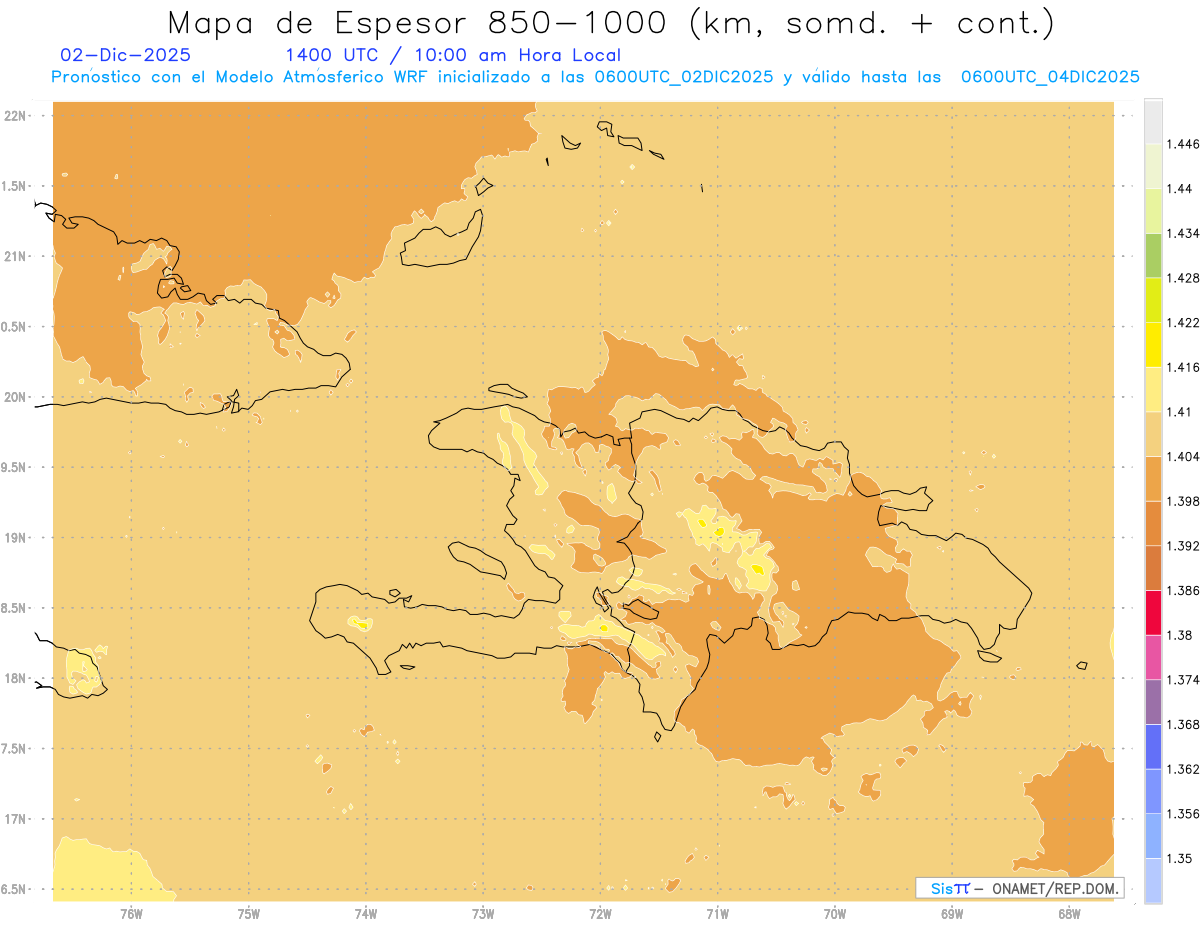Click the legend value '1.398'
Viewport: 1200px width, 927px height.
pyautogui.click(x=1183, y=501)
